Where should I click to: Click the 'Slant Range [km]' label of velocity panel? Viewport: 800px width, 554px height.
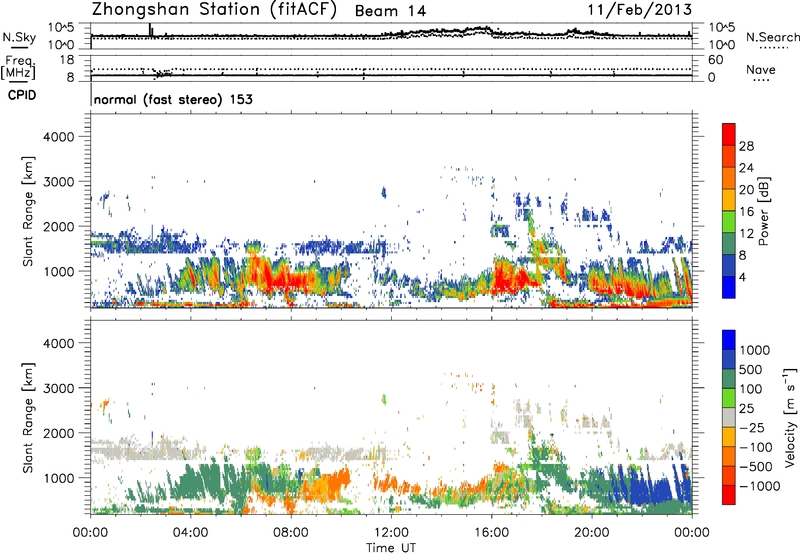click(x=28, y=418)
